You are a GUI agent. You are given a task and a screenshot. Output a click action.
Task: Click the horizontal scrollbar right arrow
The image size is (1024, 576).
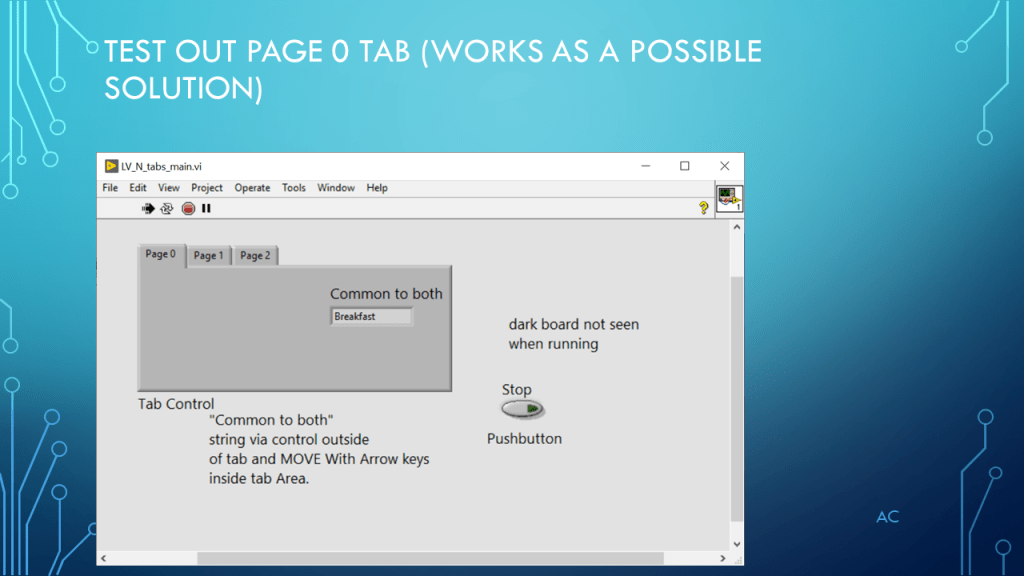pyautogui.click(x=723, y=557)
